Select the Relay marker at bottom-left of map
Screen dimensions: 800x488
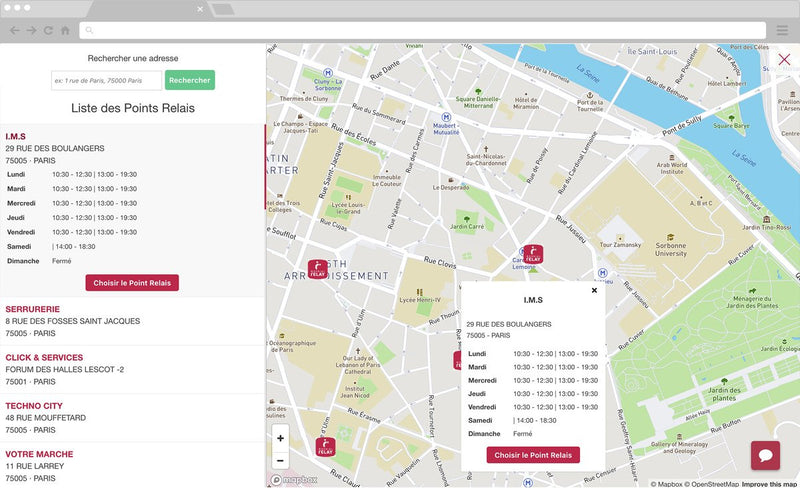pyautogui.click(x=325, y=447)
